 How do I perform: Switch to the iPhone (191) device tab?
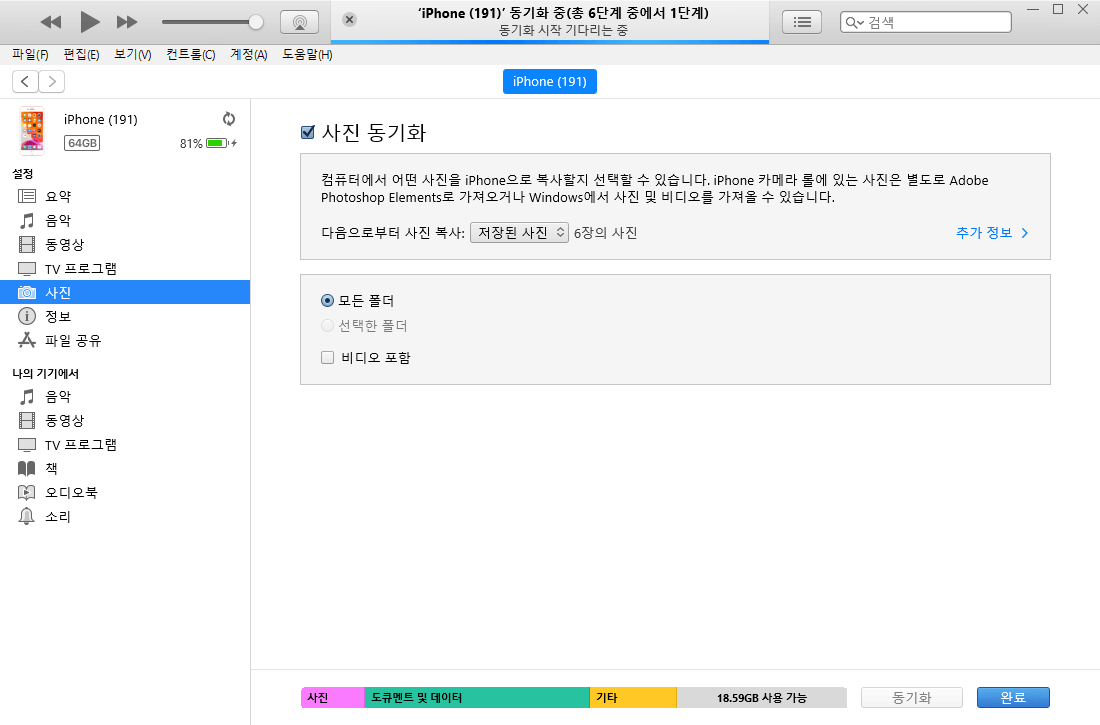549,81
